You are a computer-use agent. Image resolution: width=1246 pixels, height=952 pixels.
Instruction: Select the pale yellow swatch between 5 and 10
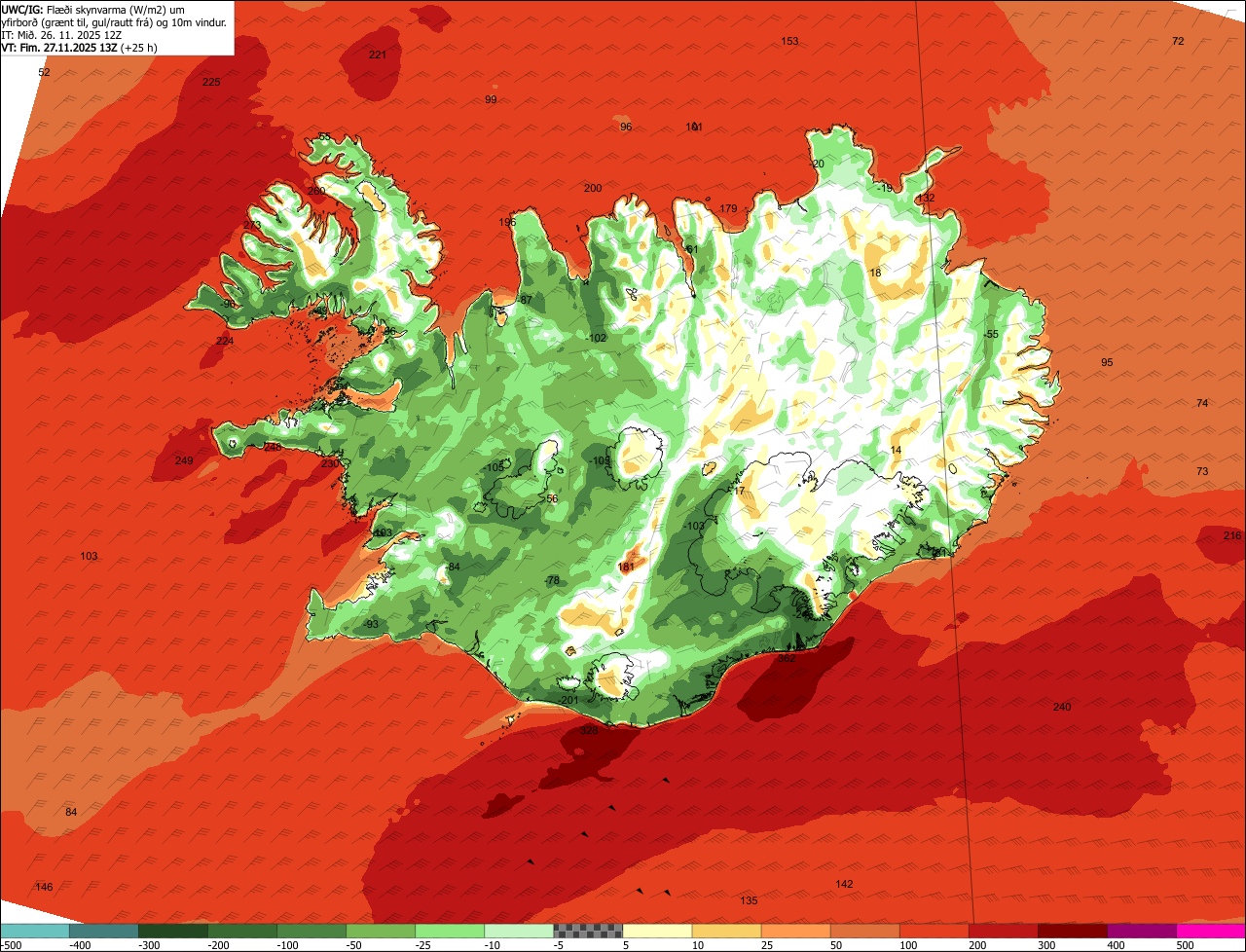pyautogui.click(x=657, y=931)
